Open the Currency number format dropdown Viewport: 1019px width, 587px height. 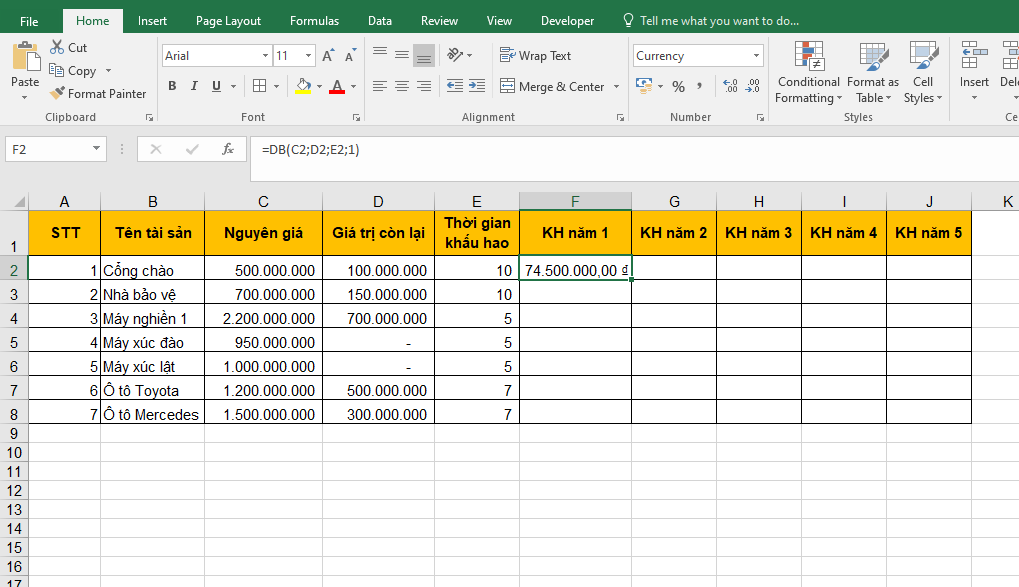(x=755, y=56)
